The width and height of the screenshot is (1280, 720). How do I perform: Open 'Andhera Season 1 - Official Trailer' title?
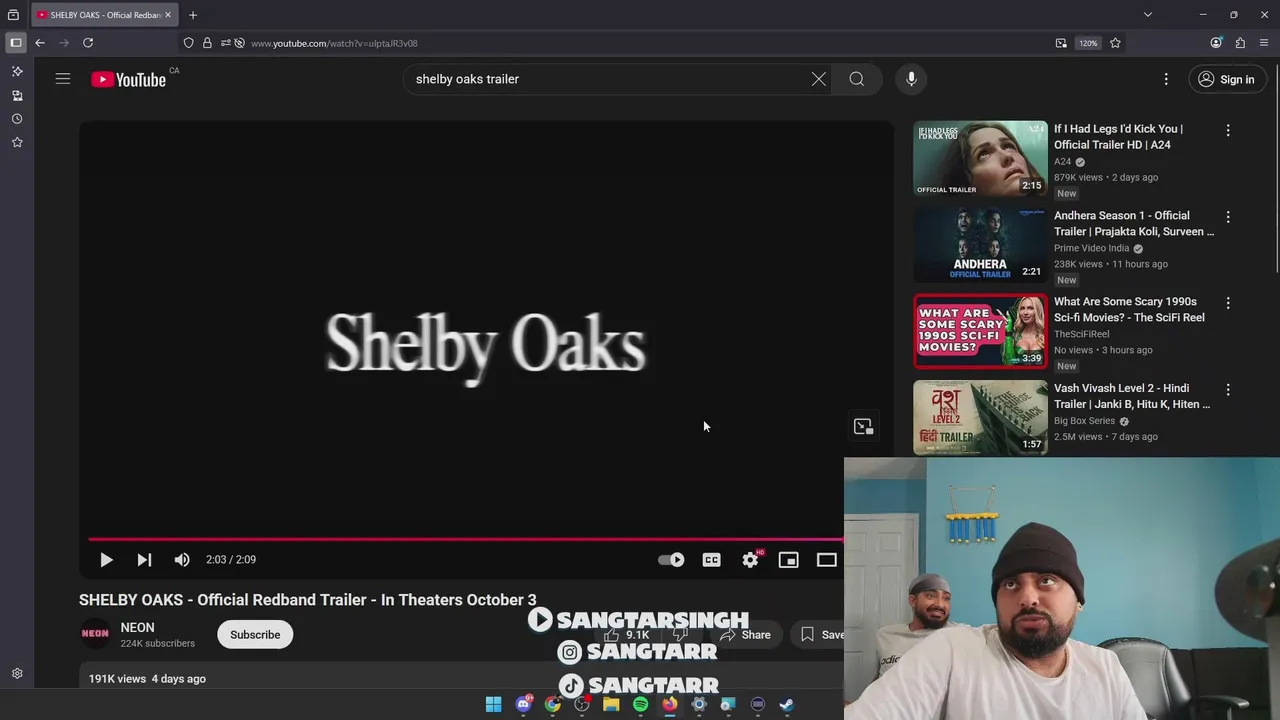[x=1134, y=223]
